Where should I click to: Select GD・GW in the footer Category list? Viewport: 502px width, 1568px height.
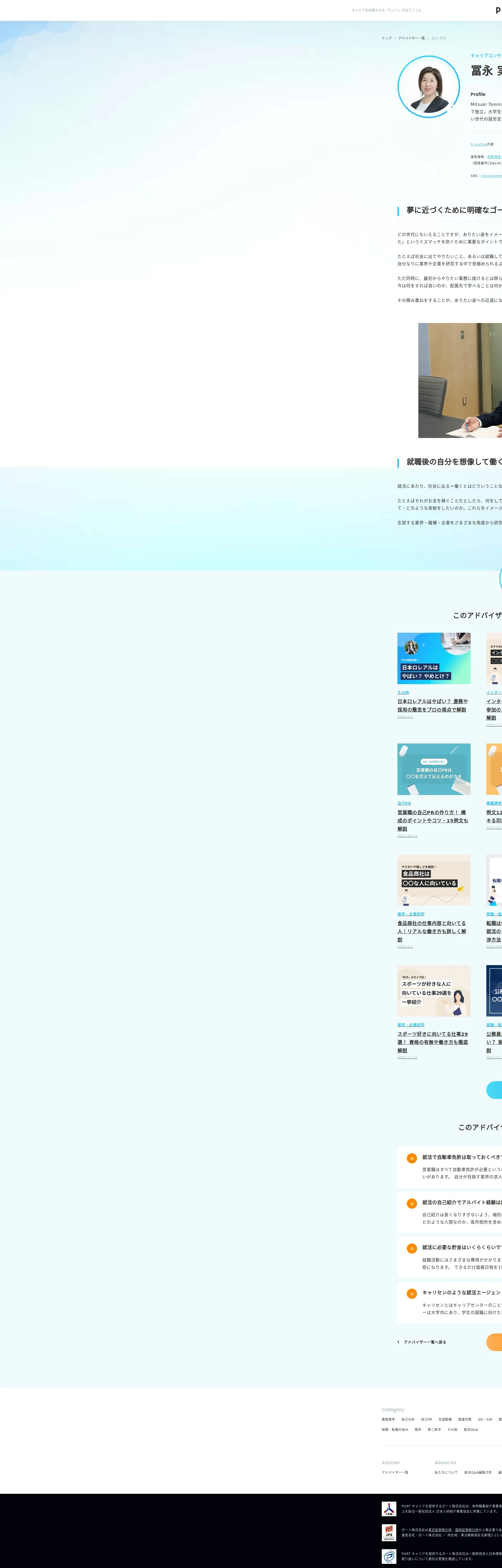point(485,1420)
